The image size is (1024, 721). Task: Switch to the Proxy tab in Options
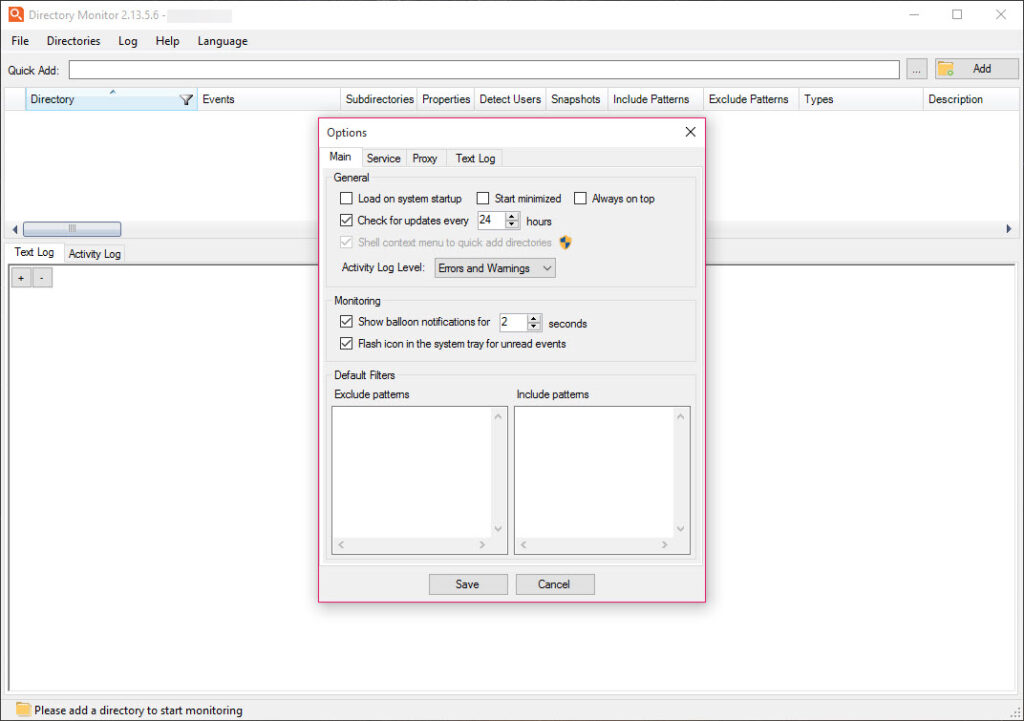click(424, 158)
